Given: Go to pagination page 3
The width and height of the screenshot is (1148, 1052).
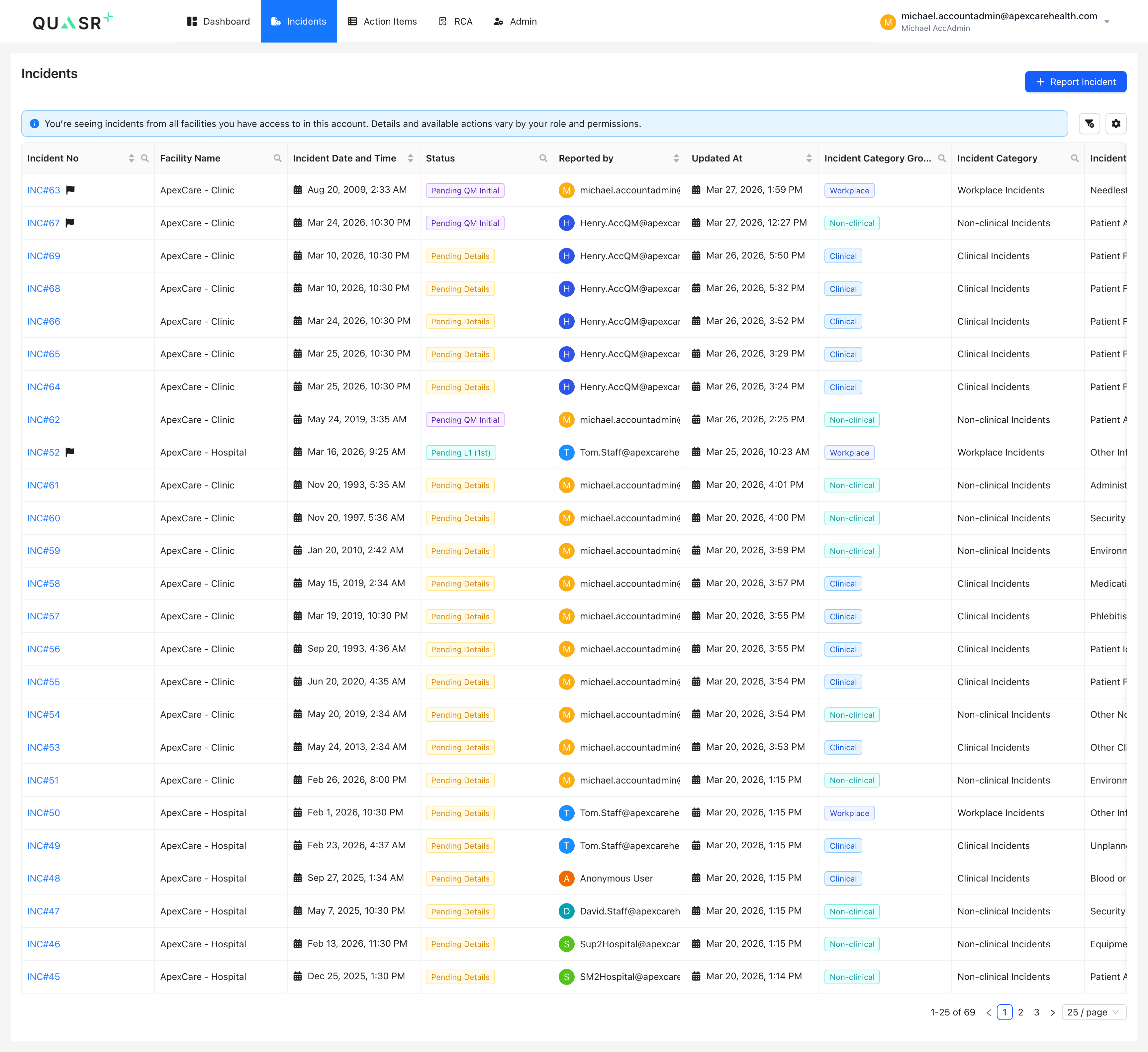Looking at the screenshot, I should pyautogui.click(x=1036, y=1012).
